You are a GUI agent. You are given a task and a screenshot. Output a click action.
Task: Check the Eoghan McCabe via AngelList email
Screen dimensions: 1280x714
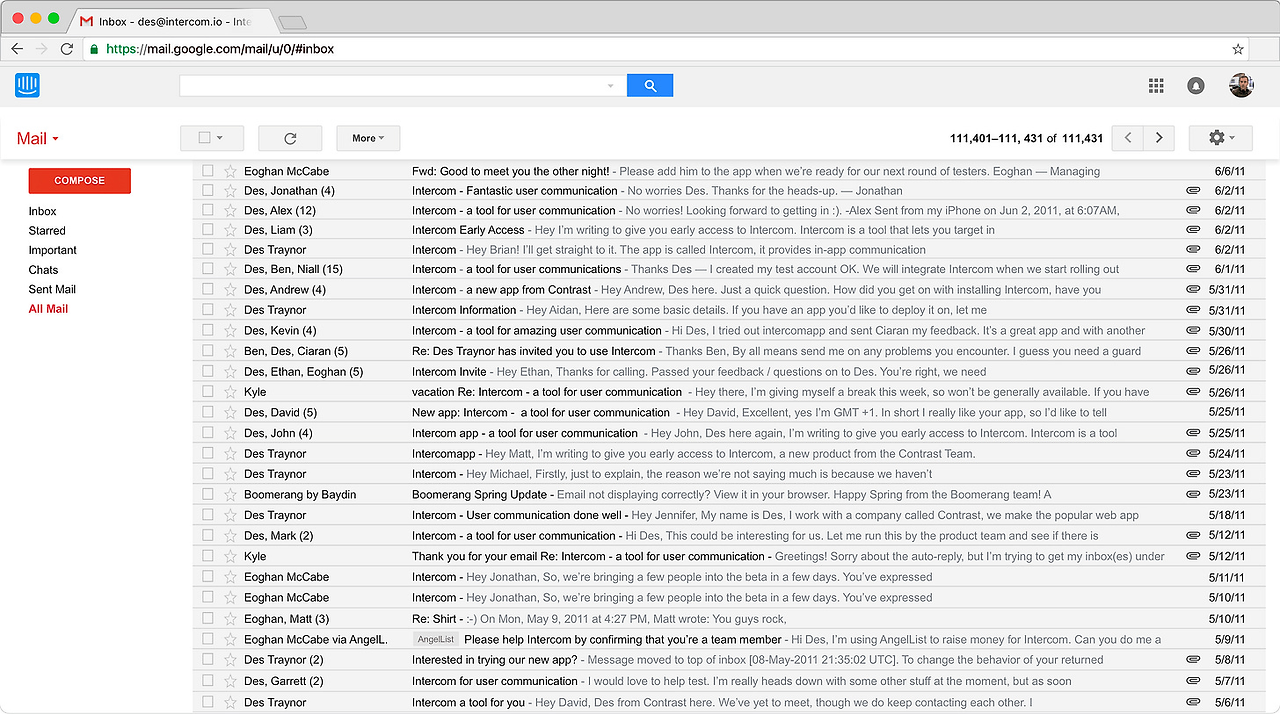[x=208, y=639]
